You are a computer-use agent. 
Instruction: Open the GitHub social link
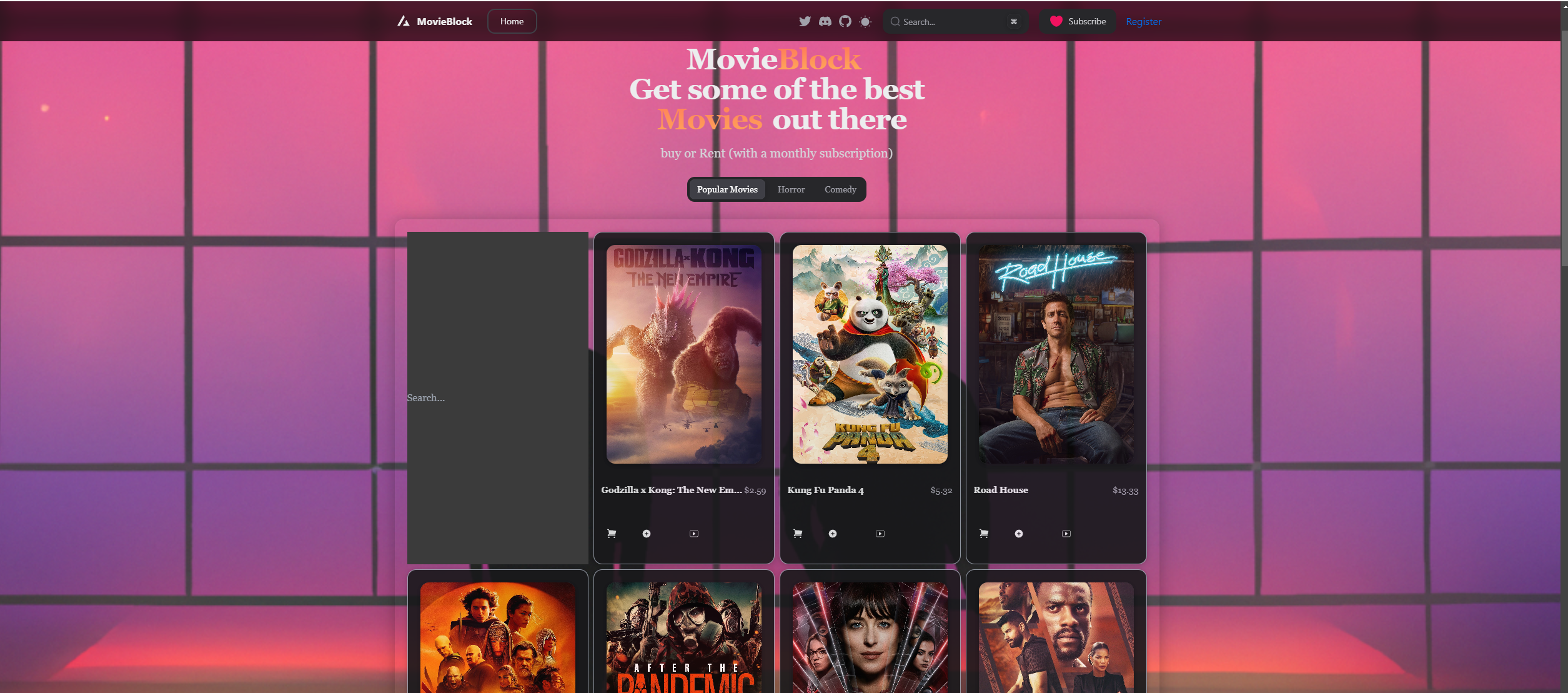846,21
